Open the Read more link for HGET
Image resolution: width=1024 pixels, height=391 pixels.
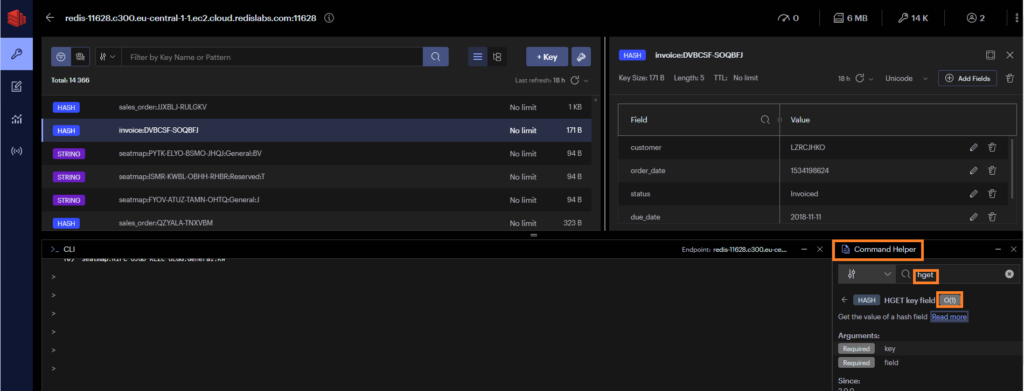pos(949,317)
